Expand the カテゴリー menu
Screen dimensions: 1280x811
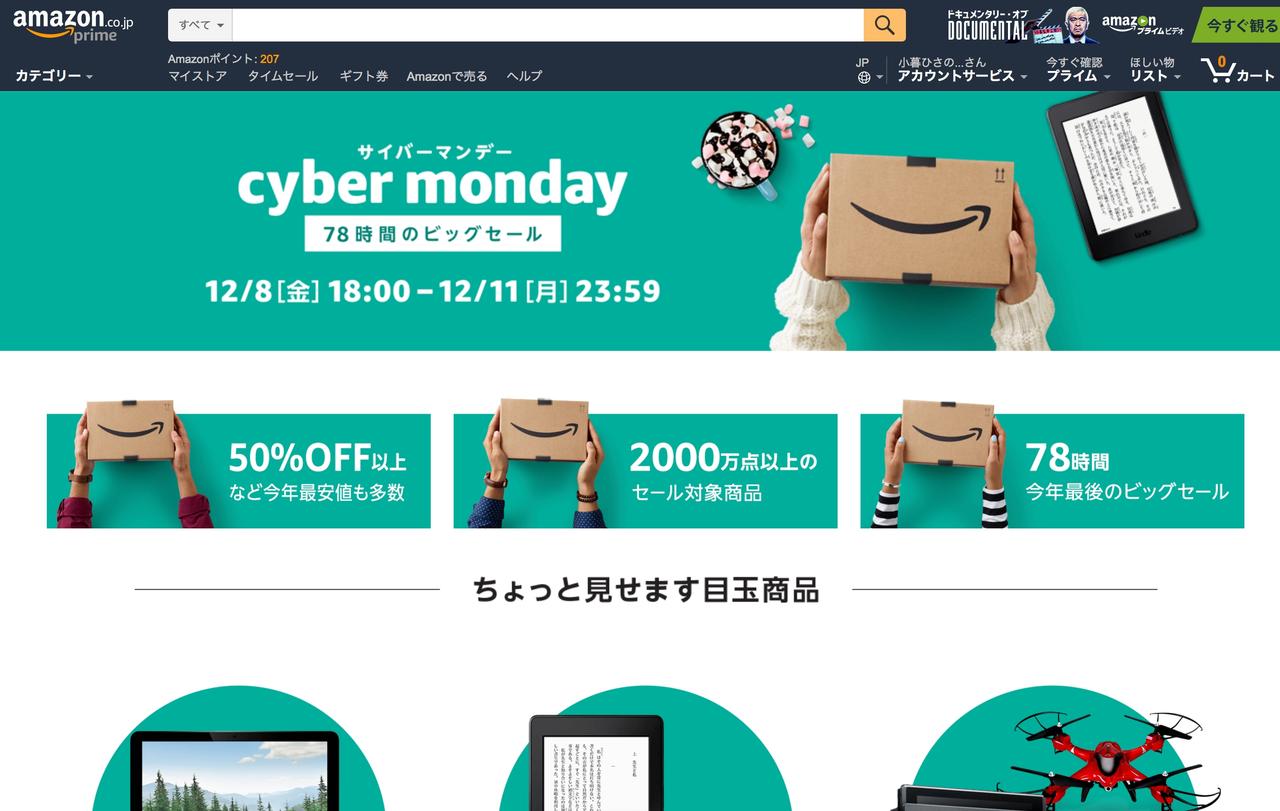(54, 76)
